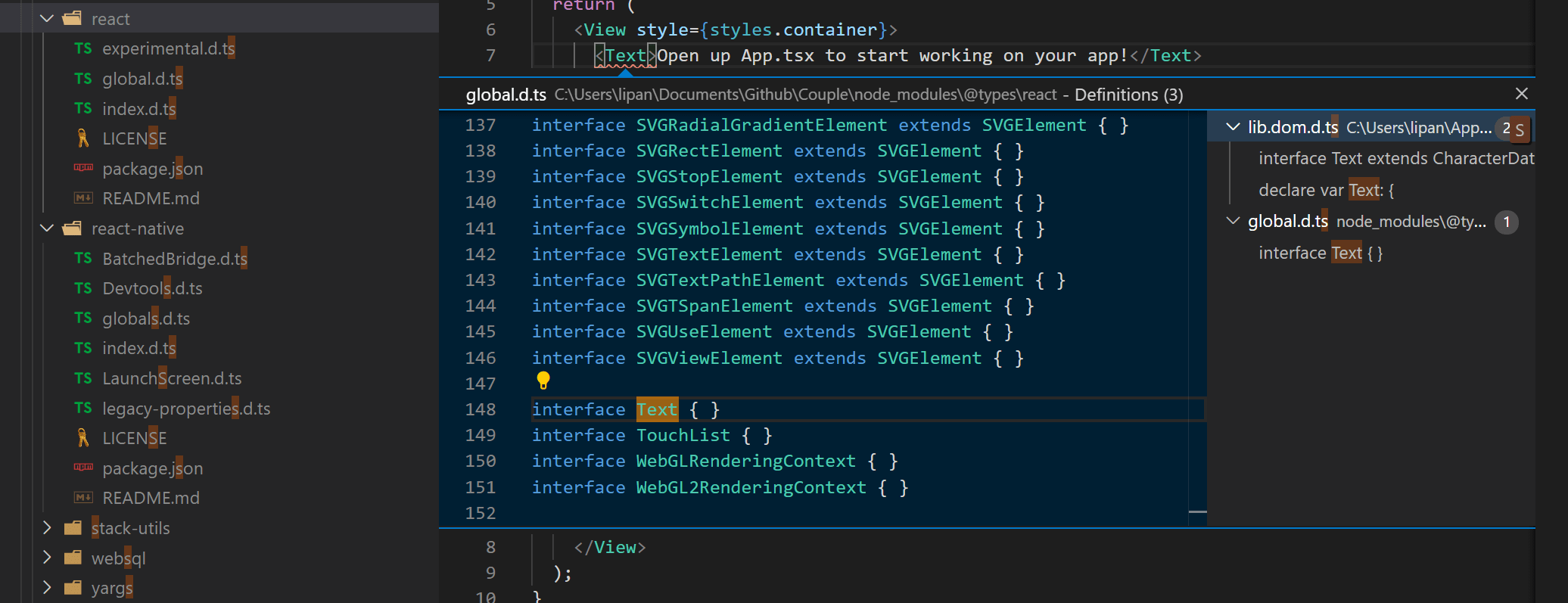
Task: Click line number 143 in peek editor
Action: (481, 280)
